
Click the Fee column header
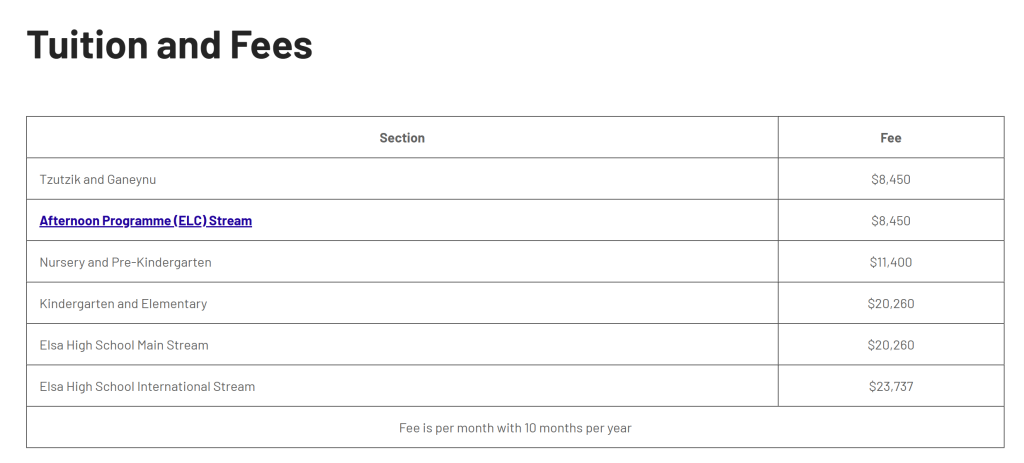tap(890, 138)
